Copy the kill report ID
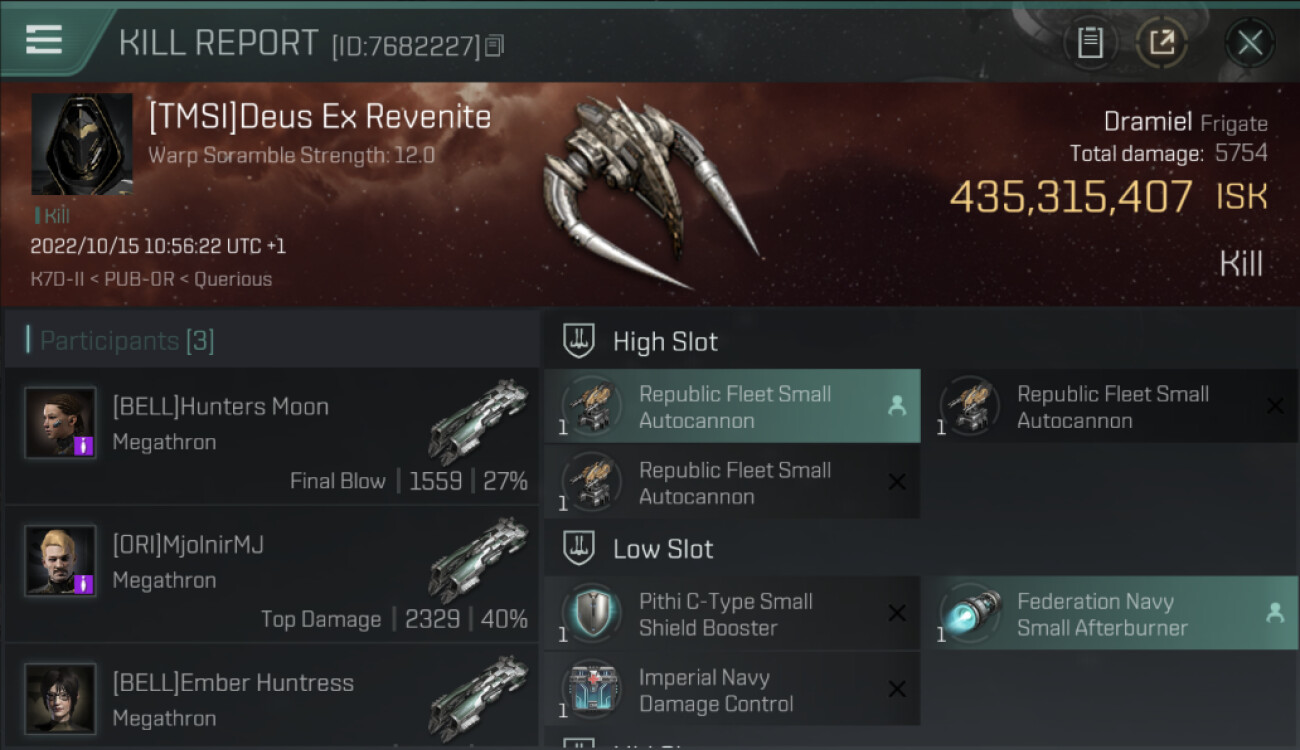Image resolution: width=1300 pixels, height=750 pixels. [x=495, y=45]
